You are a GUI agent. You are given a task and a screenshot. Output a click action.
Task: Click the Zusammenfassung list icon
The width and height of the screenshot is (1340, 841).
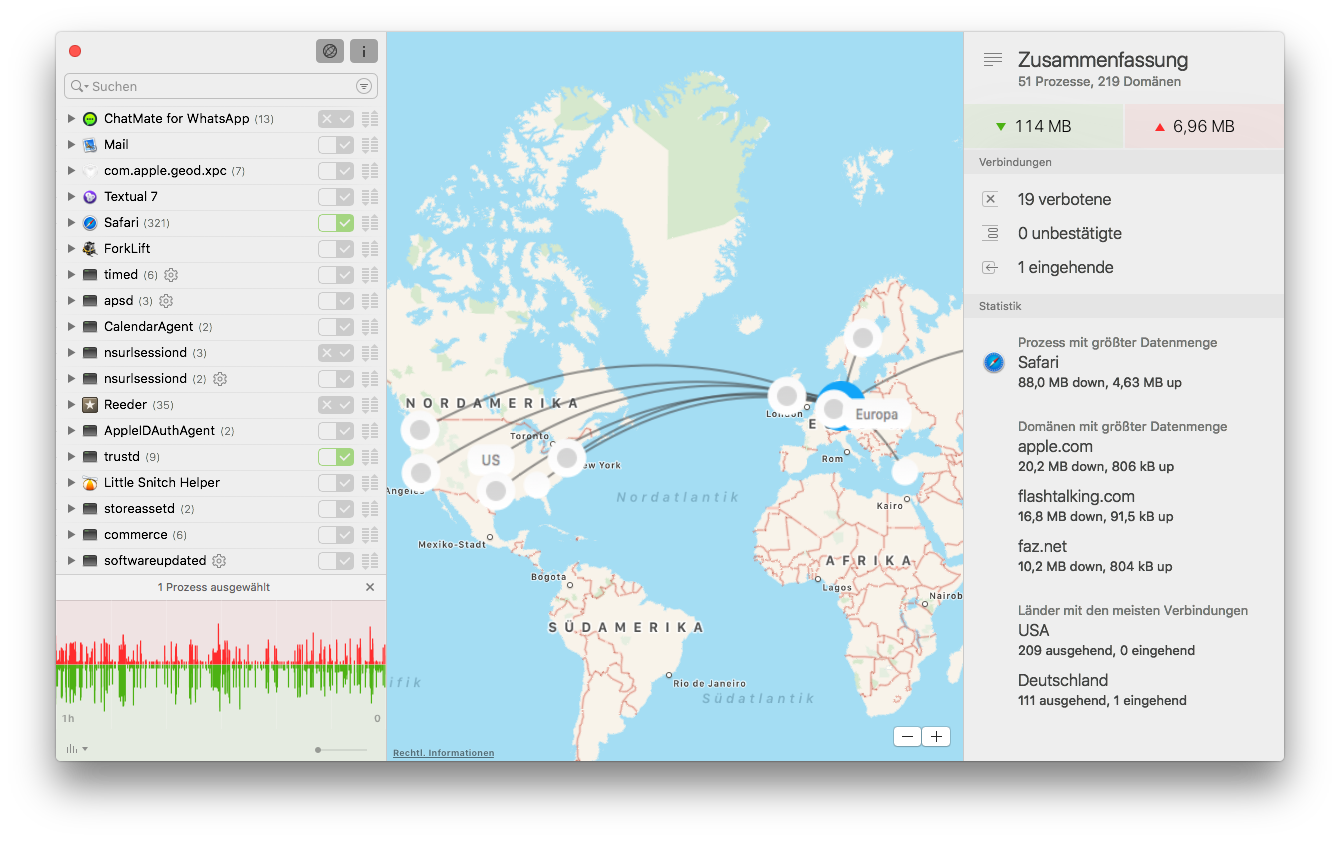pos(992,60)
